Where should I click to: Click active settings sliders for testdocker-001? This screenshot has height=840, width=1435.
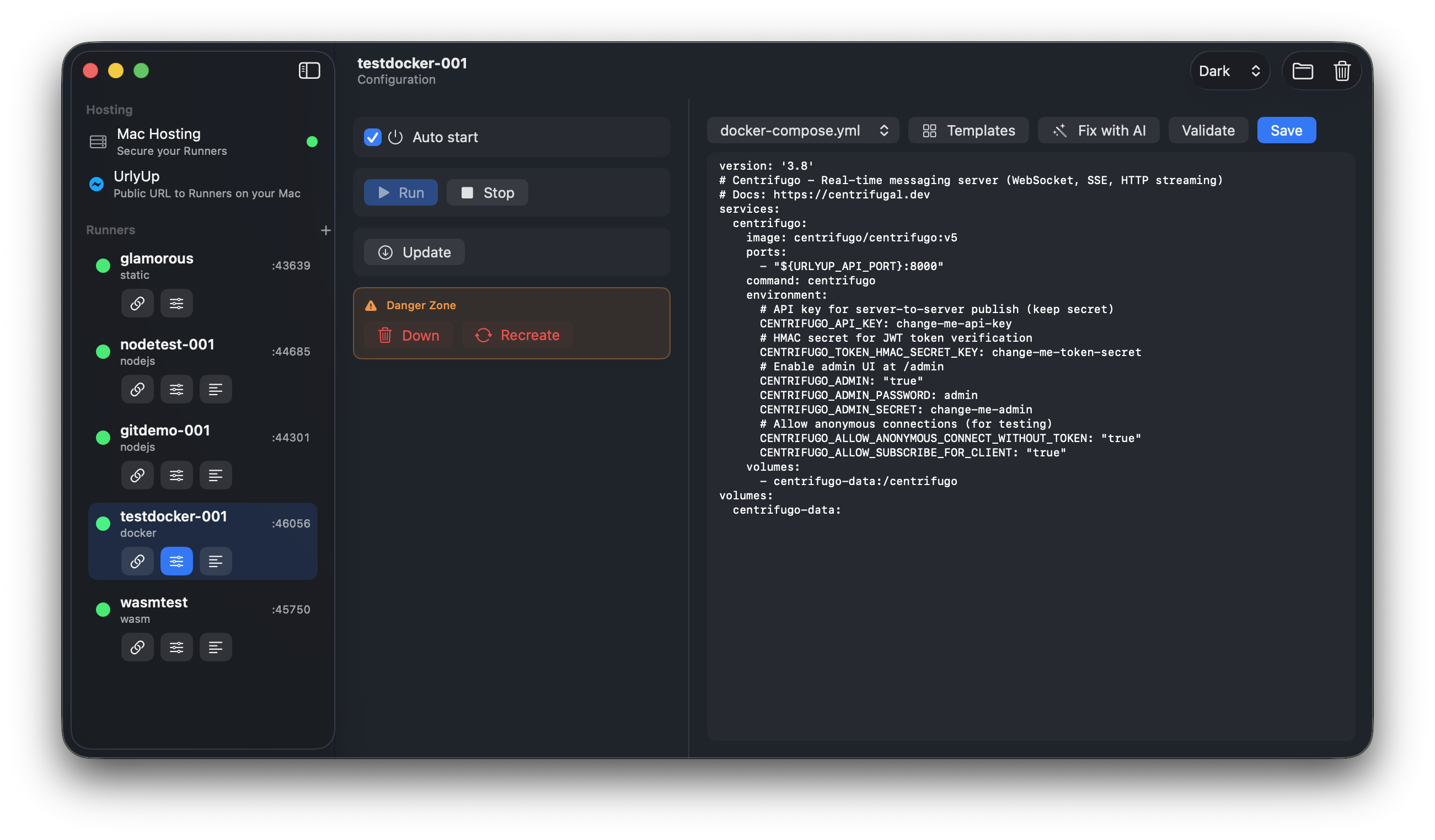[176, 561]
